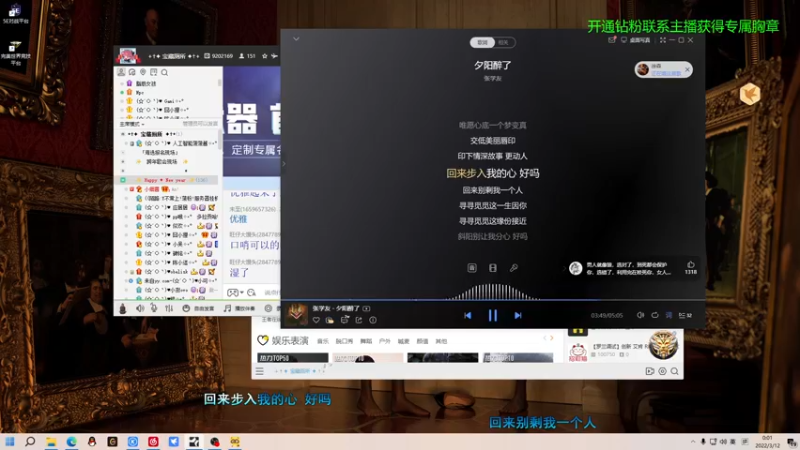Image resolution: width=800 pixels, height=450 pixels.
Task: Open the video icon in YY main window bottom
Action: (x=649, y=371)
